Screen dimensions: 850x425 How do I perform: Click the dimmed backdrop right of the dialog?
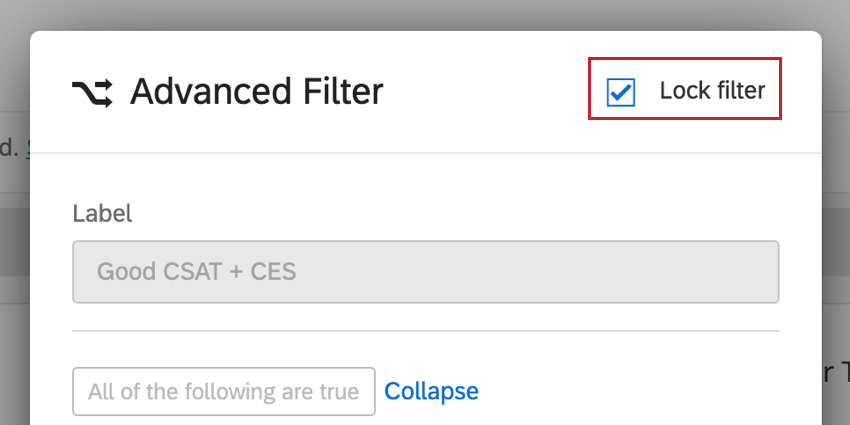coord(836,240)
